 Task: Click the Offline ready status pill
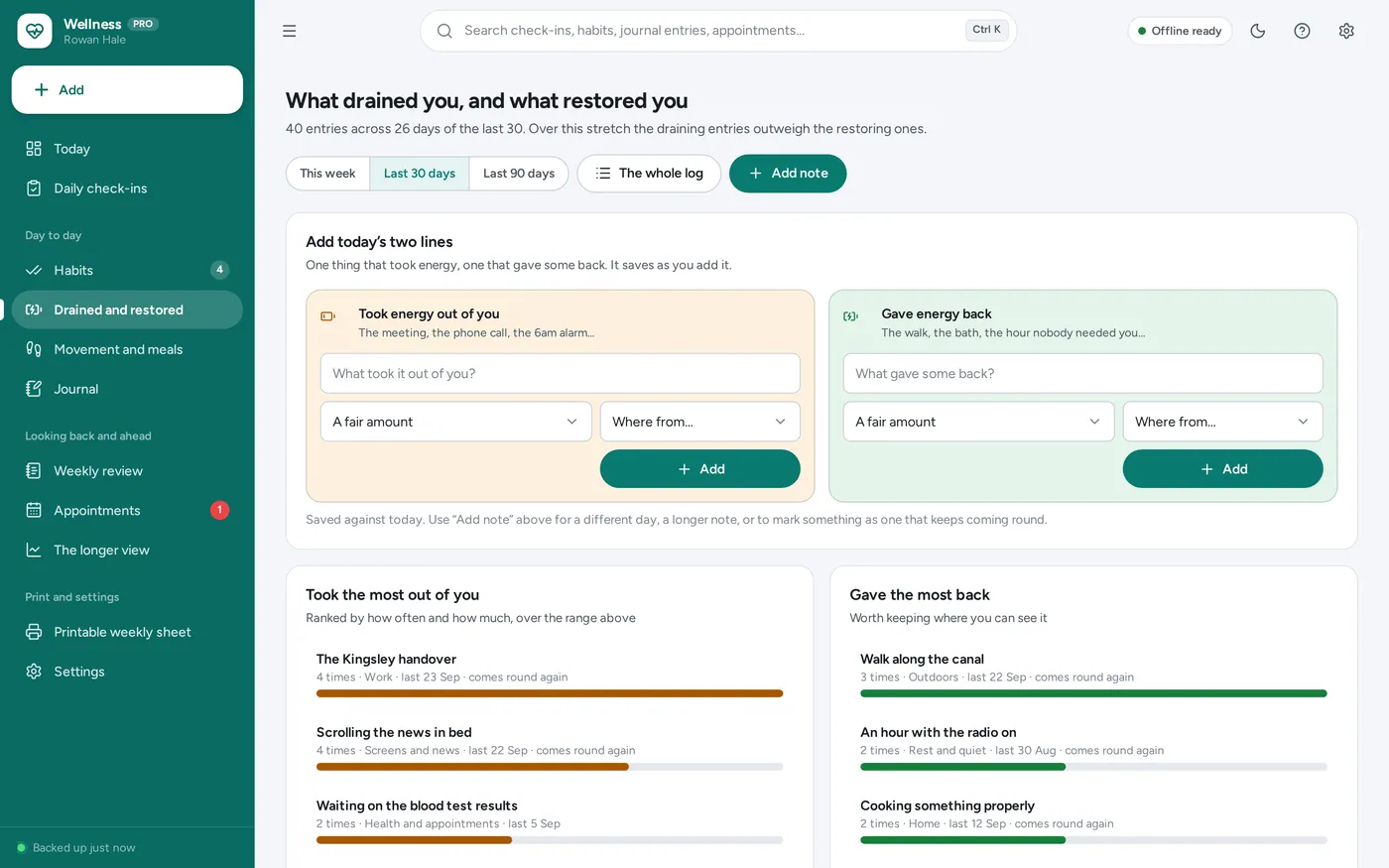pyautogui.click(x=1180, y=31)
